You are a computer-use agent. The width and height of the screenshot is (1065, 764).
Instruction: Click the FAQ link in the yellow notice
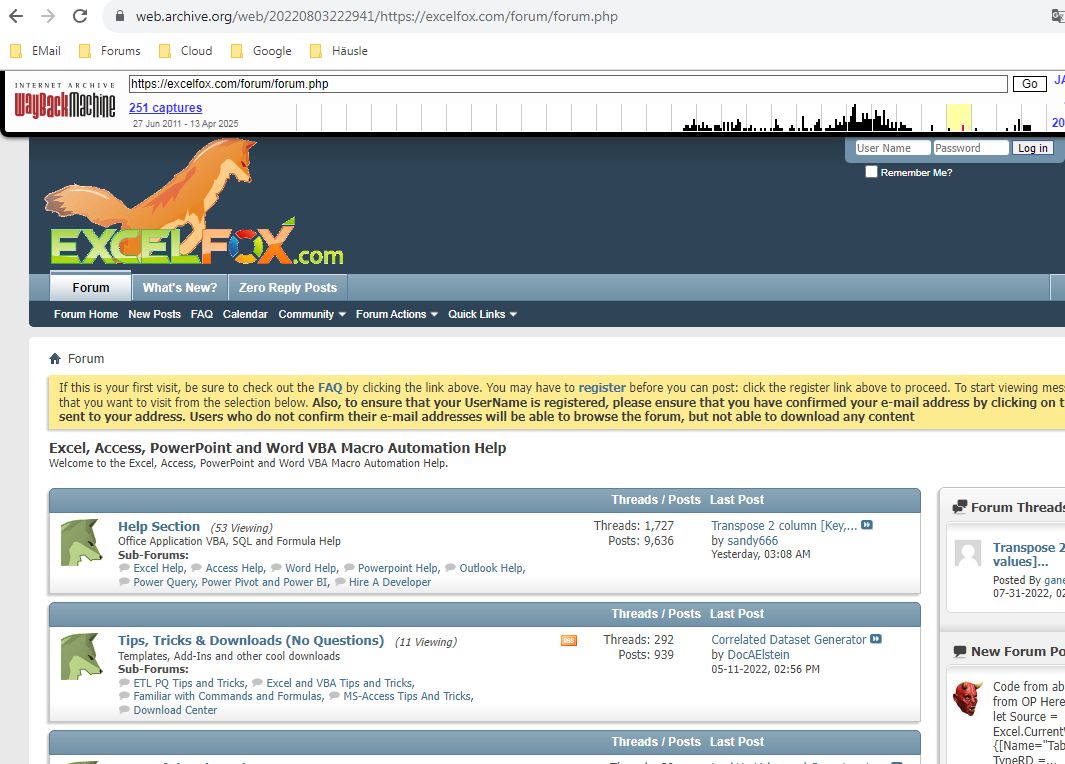pos(330,388)
